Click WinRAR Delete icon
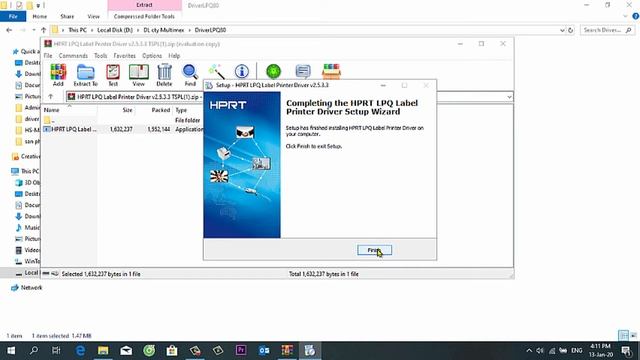Screen dimensions: 640x360 tap(164, 75)
